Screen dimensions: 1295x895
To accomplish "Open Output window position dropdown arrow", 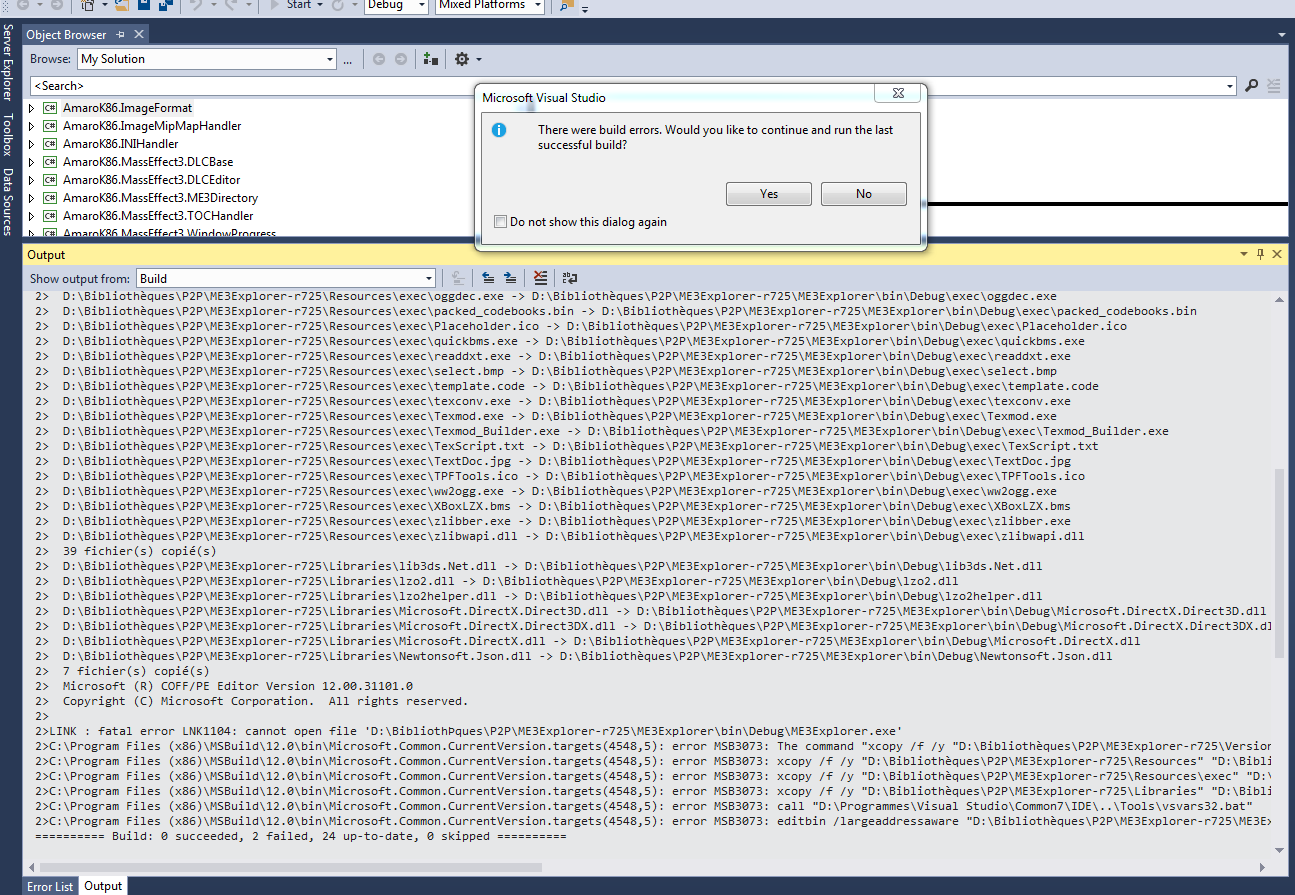I will coord(1244,255).
